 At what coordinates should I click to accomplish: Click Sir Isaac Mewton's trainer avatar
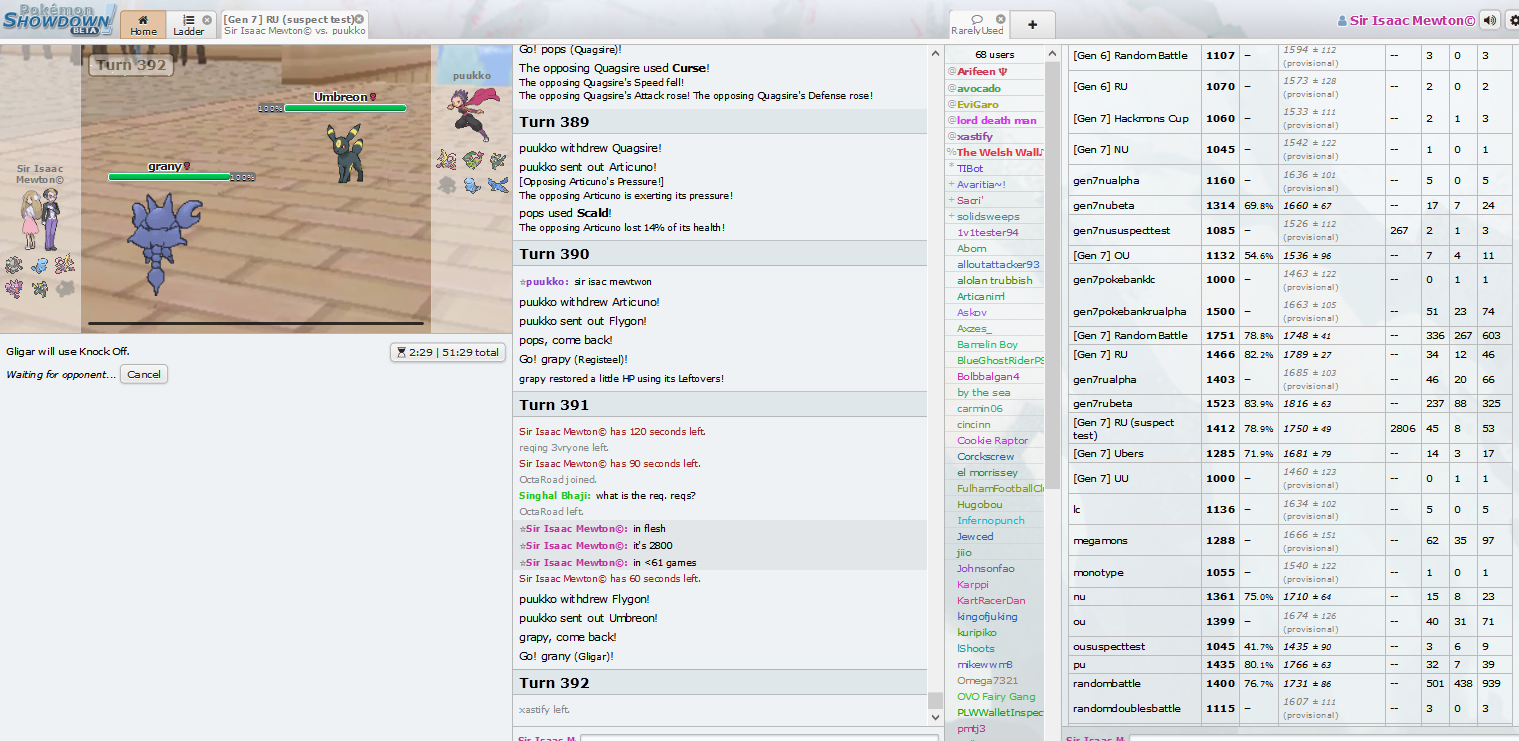[x=40, y=220]
